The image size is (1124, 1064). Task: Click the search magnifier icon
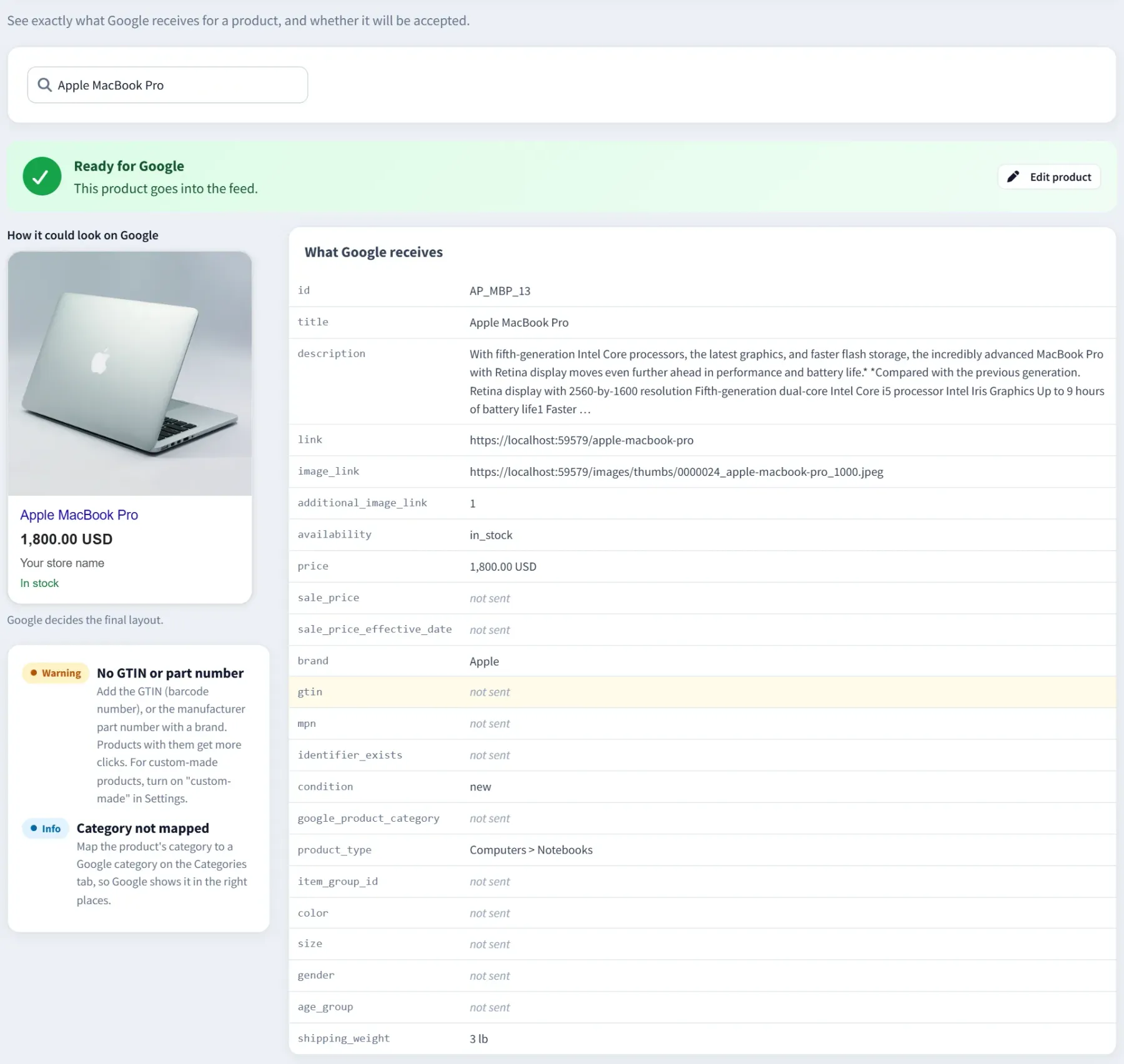[x=44, y=85]
